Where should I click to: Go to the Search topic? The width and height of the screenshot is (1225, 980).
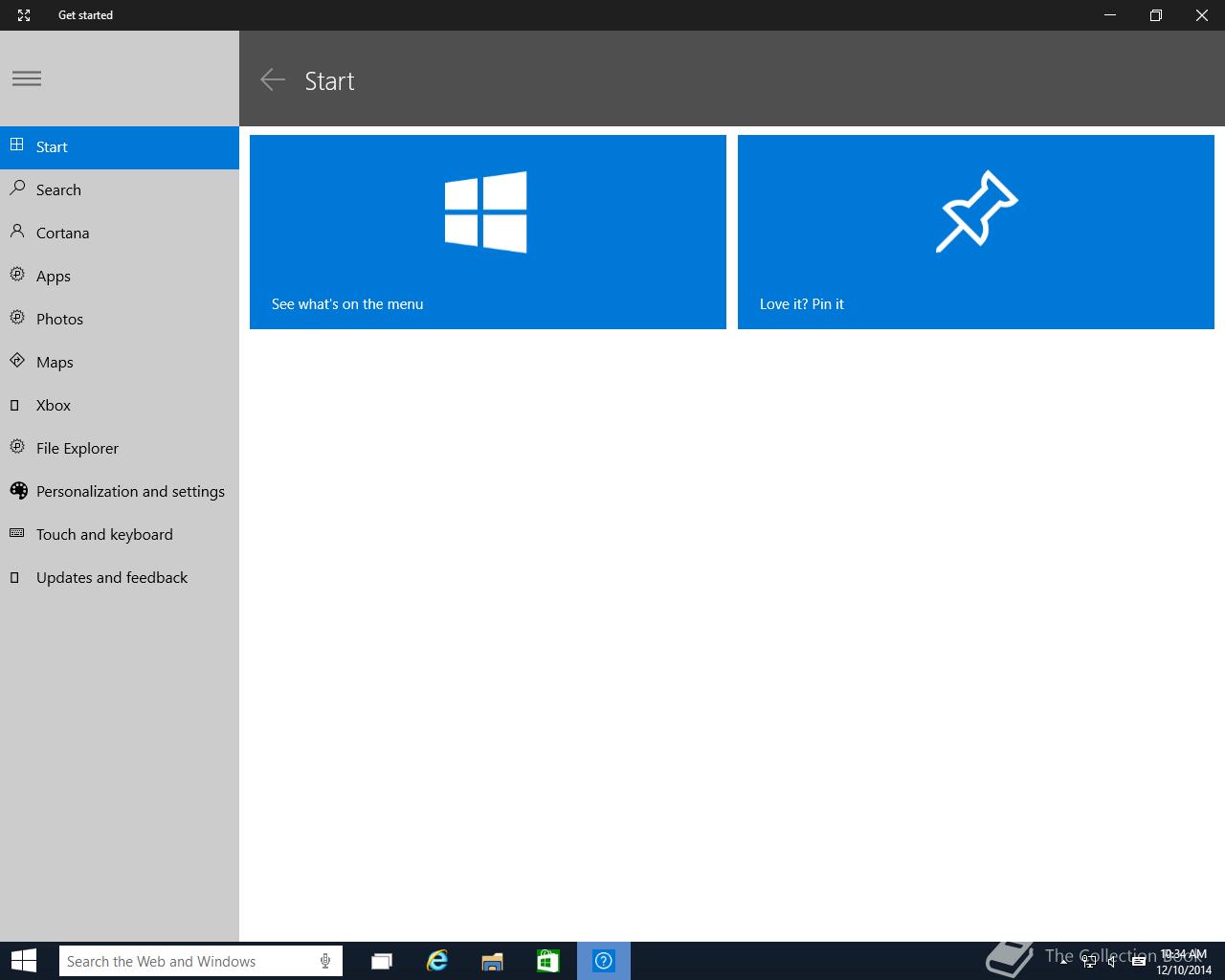click(x=120, y=189)
